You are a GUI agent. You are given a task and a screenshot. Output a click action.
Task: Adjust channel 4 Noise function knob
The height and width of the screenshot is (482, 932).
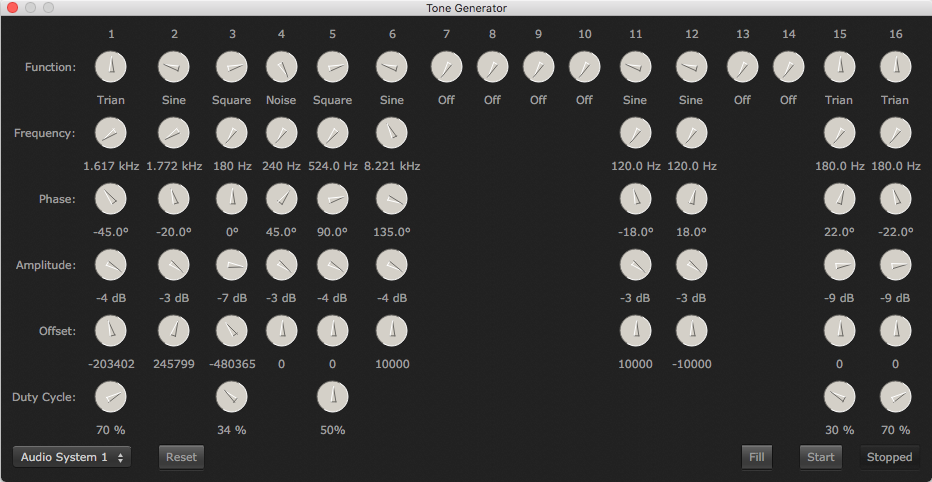[x=281, y=68]
